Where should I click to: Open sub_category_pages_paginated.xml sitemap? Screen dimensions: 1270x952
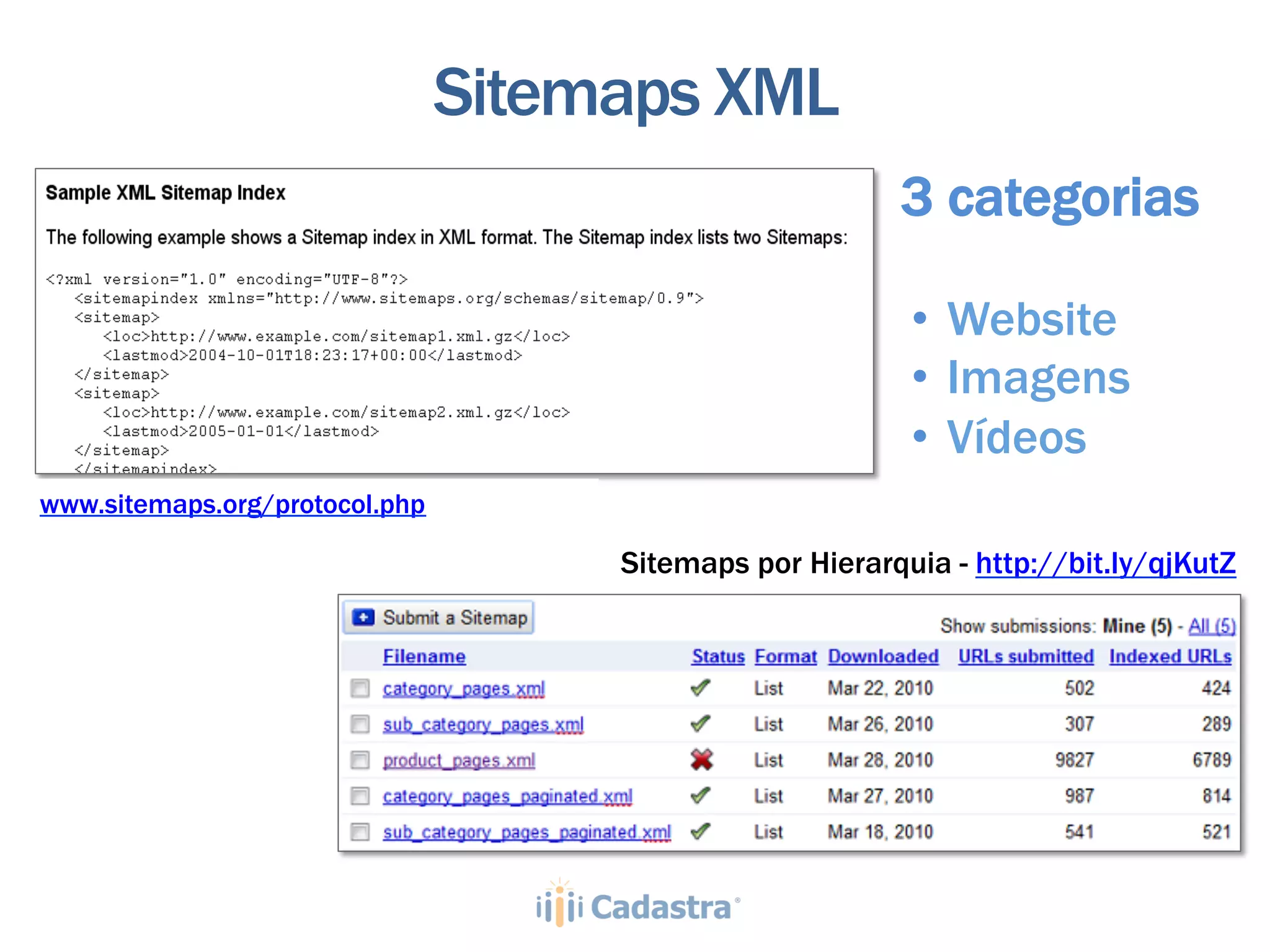click(527, 832)
